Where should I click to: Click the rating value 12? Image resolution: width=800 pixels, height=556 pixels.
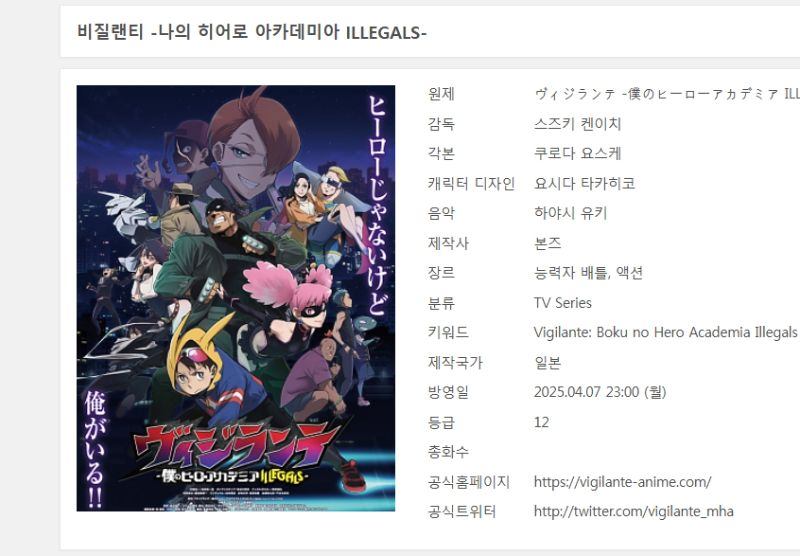(541, 422)
